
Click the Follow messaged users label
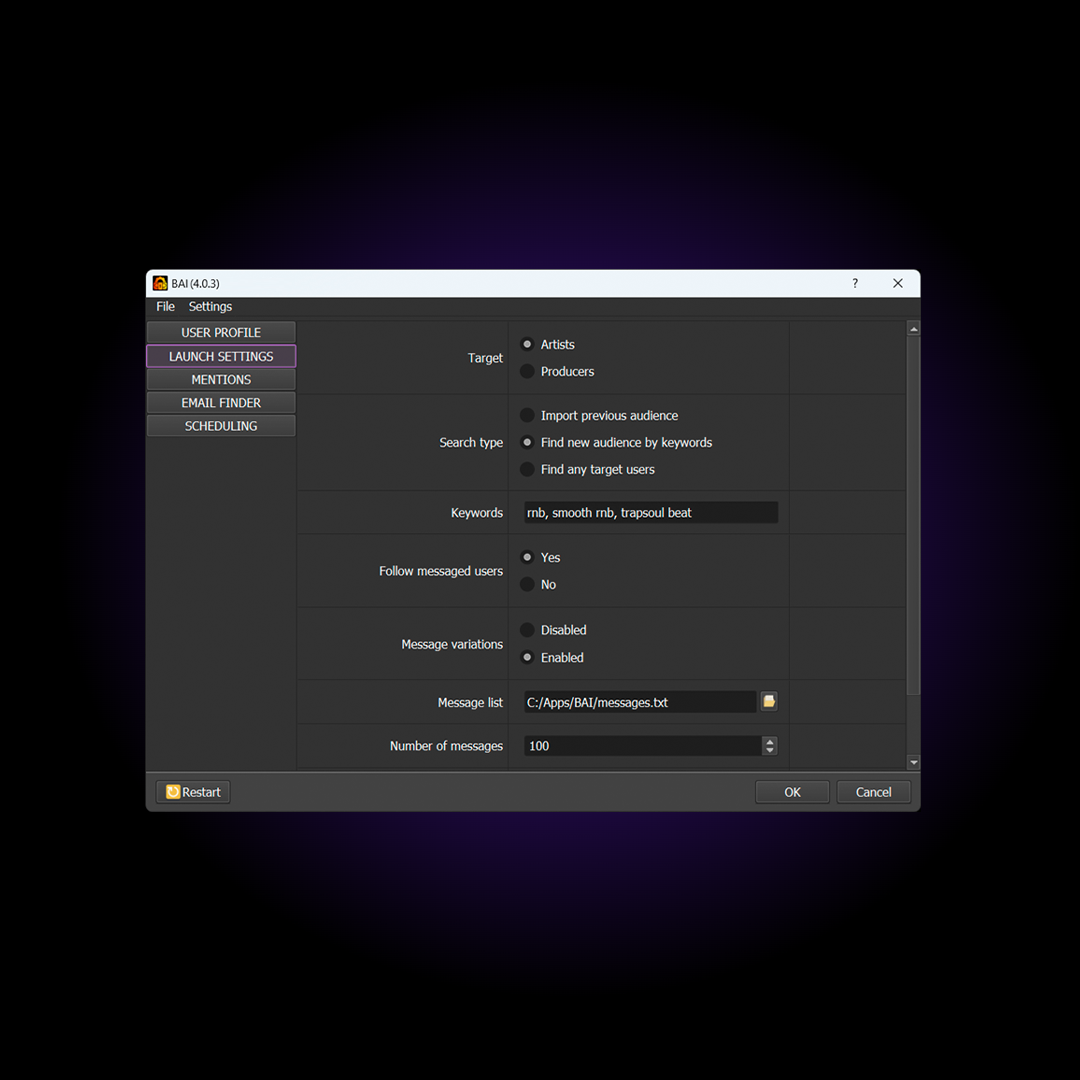click(x=441, y=571)
